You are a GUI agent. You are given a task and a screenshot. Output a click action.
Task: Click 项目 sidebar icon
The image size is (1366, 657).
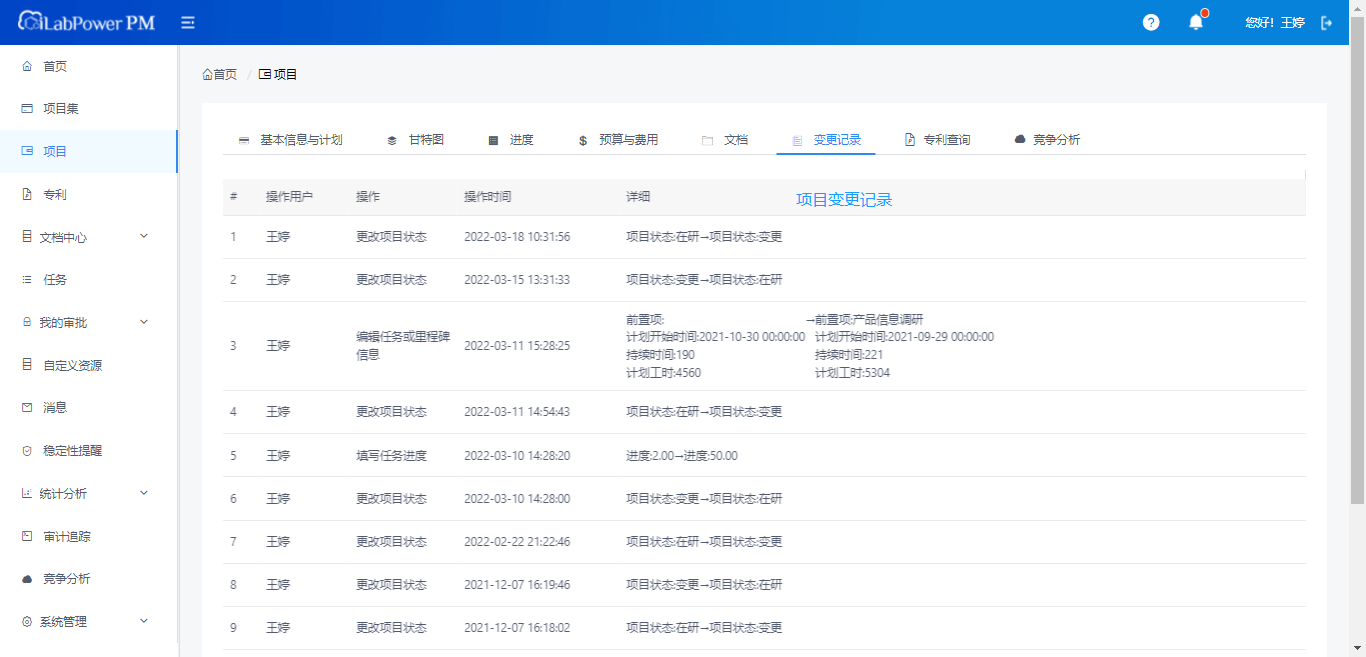tap(27, 151)
